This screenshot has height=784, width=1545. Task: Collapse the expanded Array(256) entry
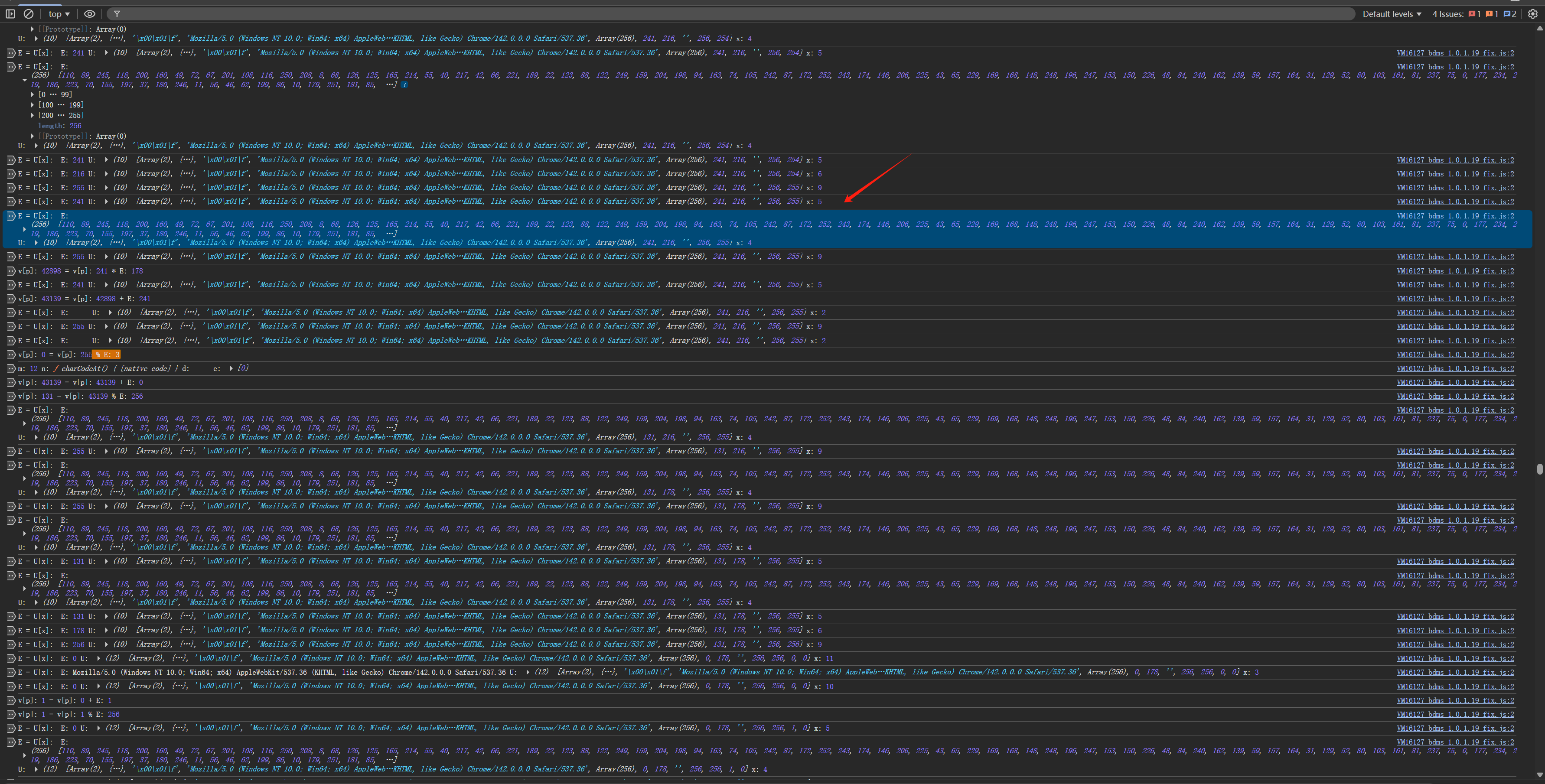click(25, 80)
